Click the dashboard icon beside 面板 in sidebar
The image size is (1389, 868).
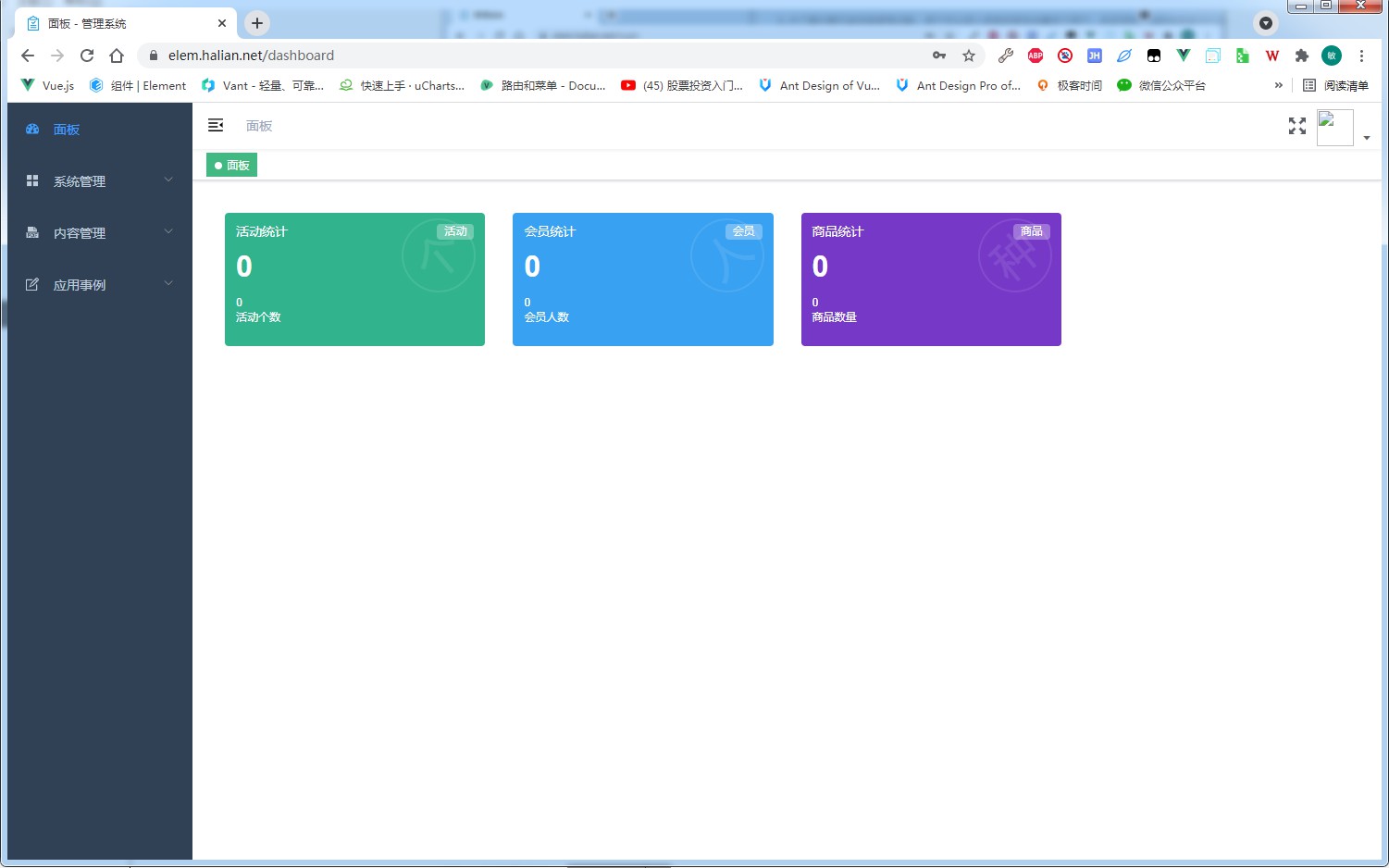32,129
